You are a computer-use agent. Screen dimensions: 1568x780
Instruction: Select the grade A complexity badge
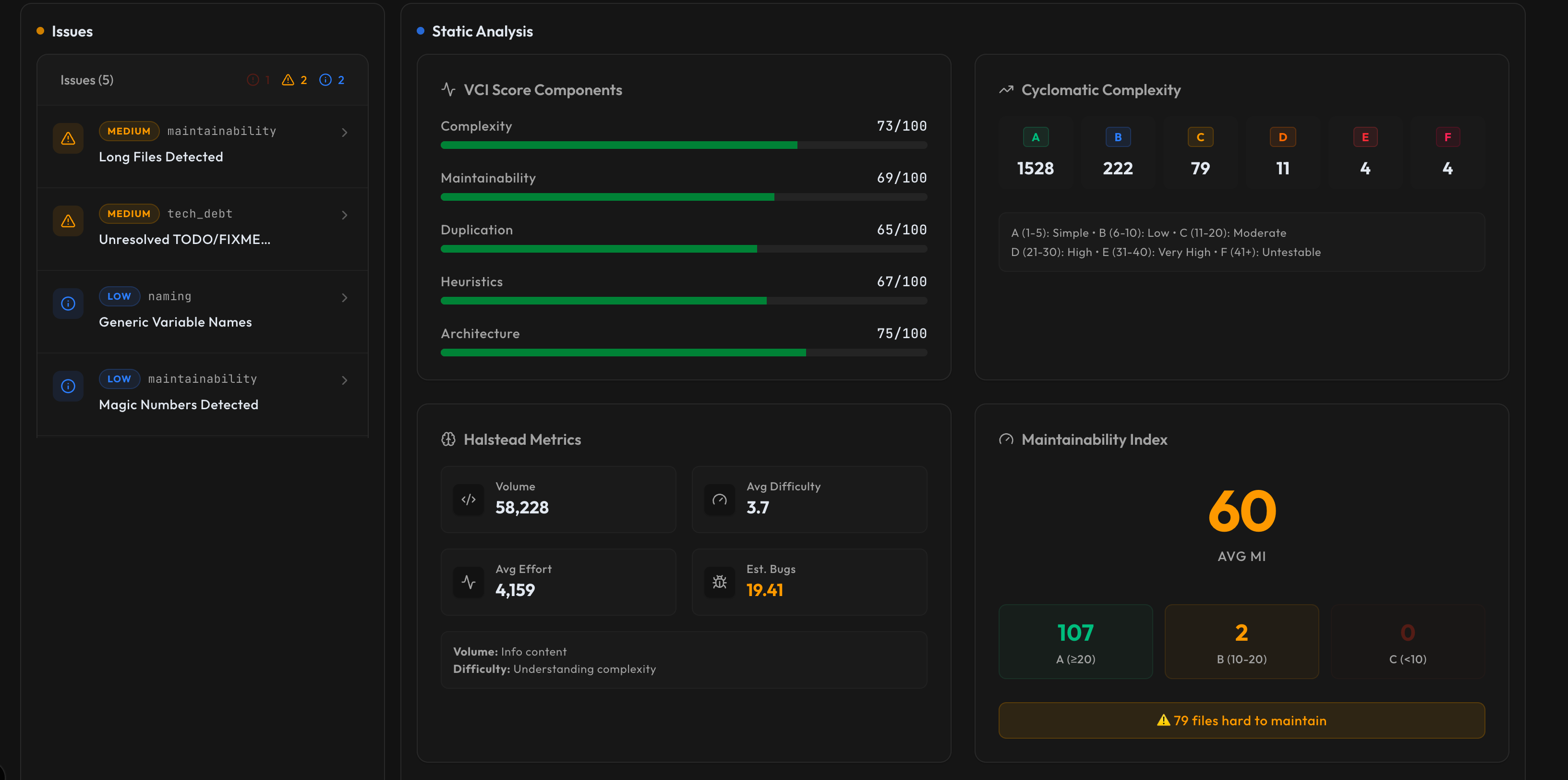(1036, 137)
